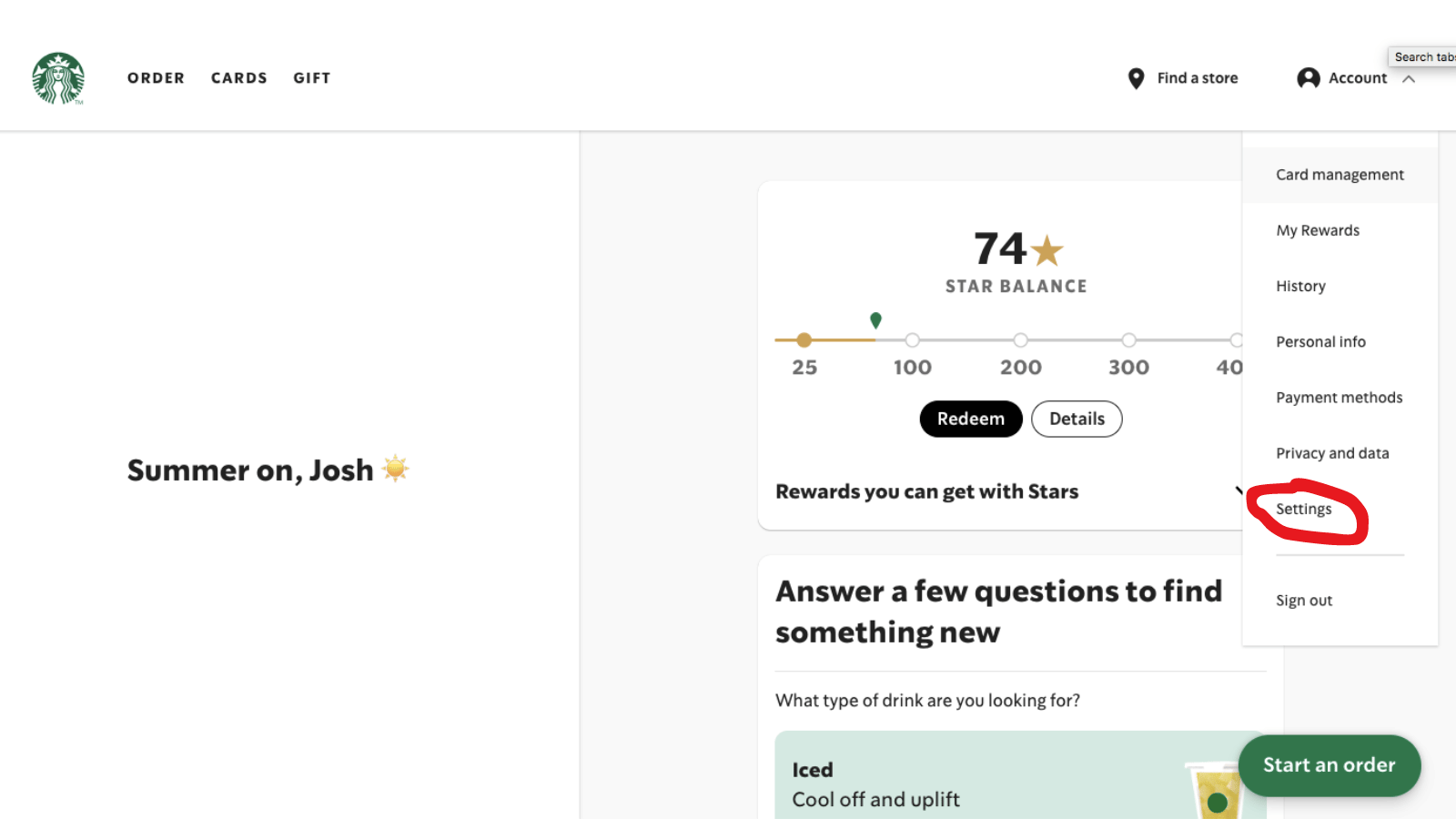Click the Starbucks siren logo
The width and height of the screenshot is (1456, 819).
click(x=58, y=78)
